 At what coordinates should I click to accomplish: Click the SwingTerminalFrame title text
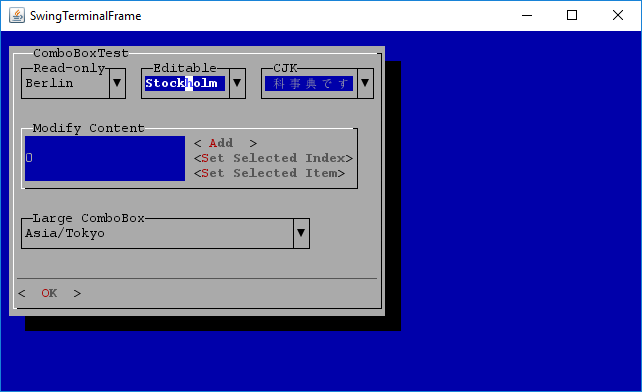[x=86, y=16]
